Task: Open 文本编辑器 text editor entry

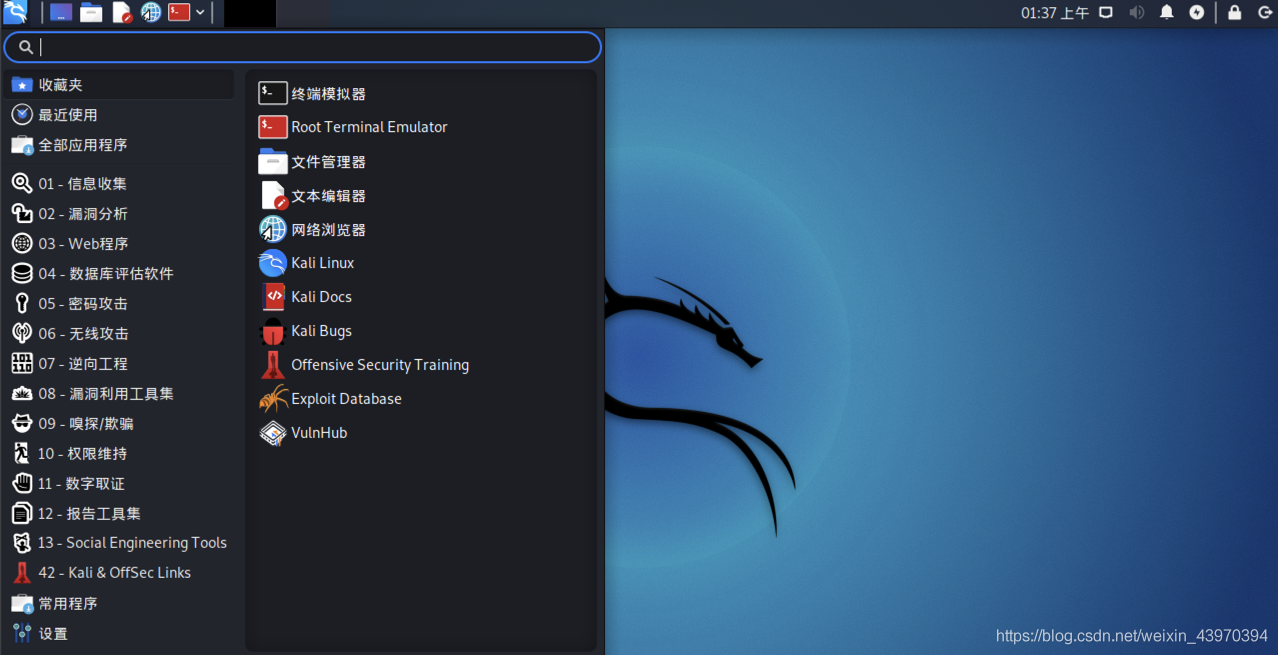Action: [421, 196]
